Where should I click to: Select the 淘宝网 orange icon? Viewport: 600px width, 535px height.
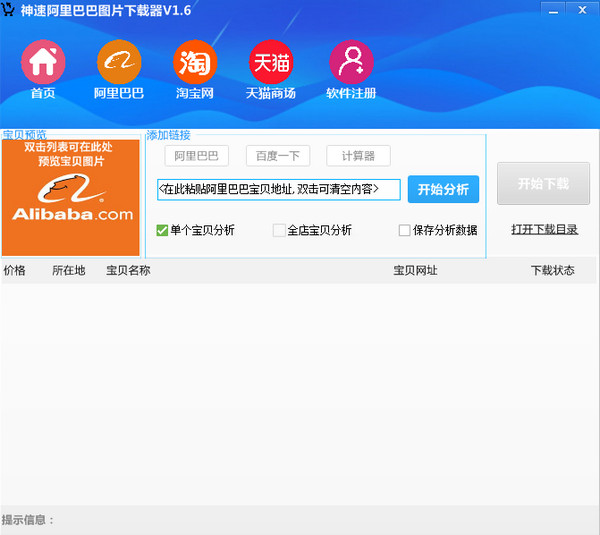[x=195, y=62]
